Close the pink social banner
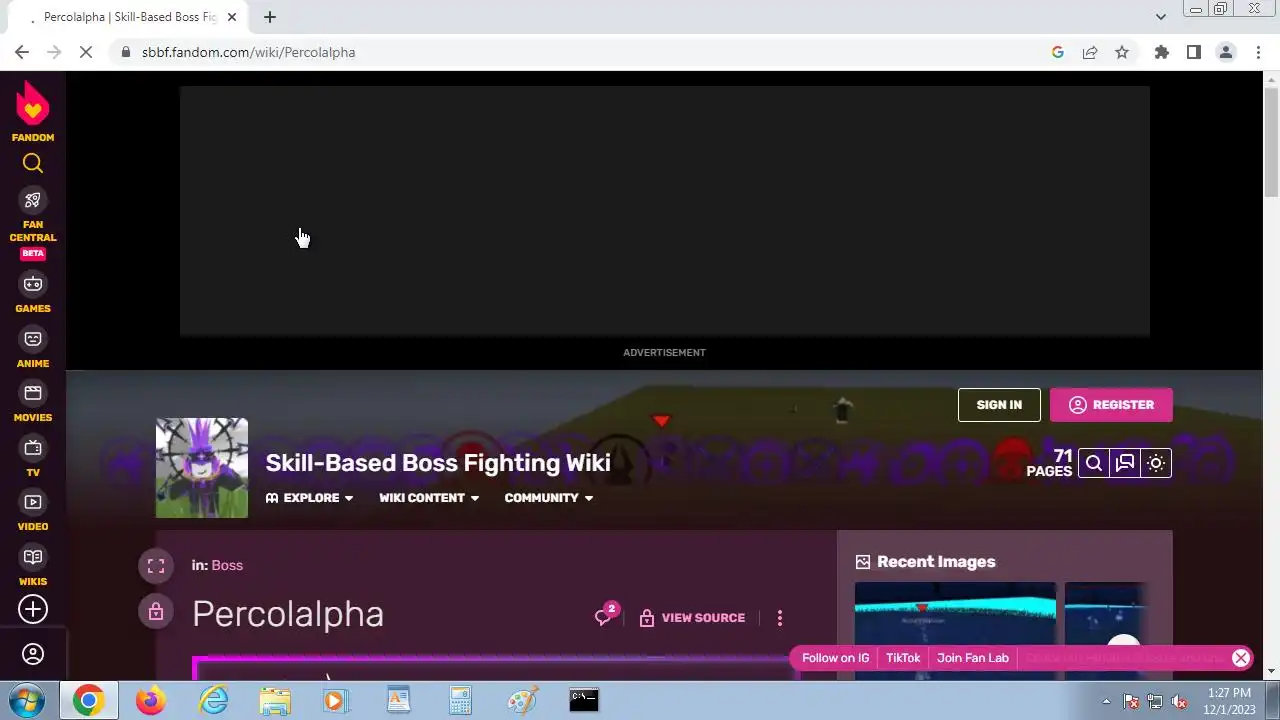1280x720 pixels. pos(1241,657)
